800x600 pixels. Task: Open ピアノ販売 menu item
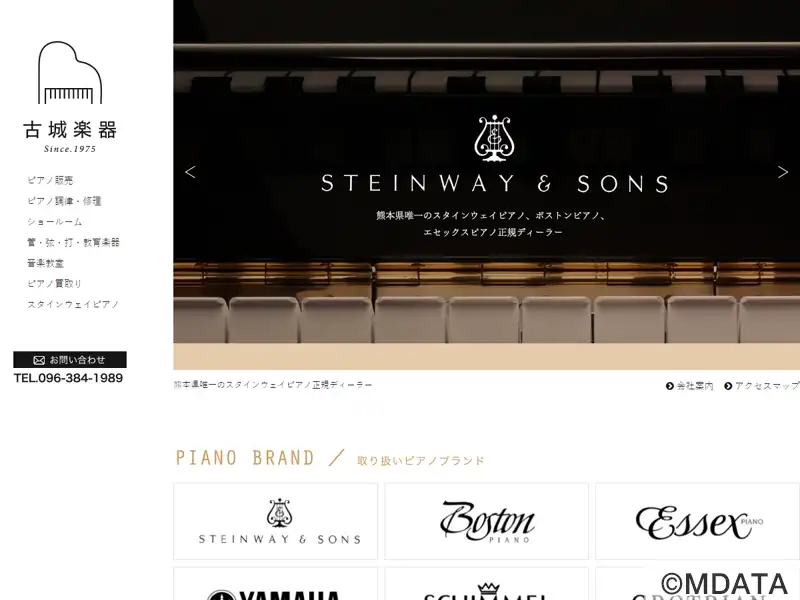pos(50,180)
